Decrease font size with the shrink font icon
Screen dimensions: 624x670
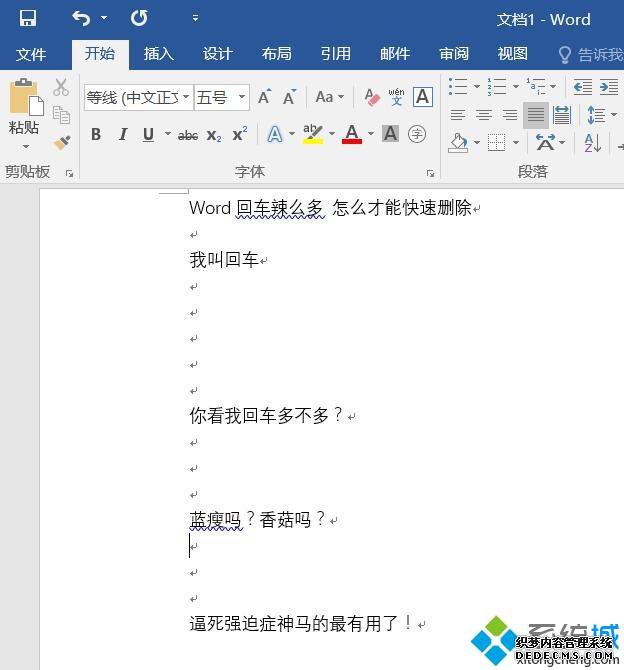(x=290, y=97)
